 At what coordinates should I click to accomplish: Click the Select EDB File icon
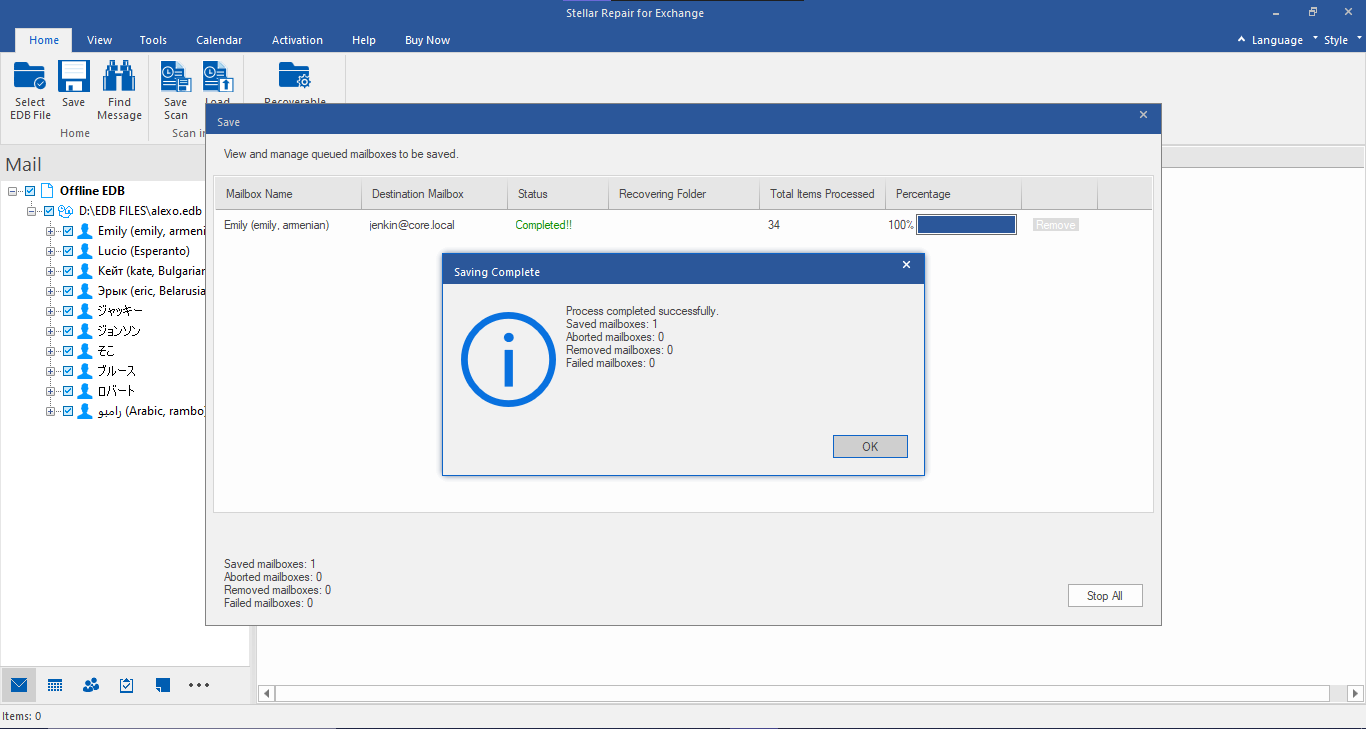[x=30, y=77]
